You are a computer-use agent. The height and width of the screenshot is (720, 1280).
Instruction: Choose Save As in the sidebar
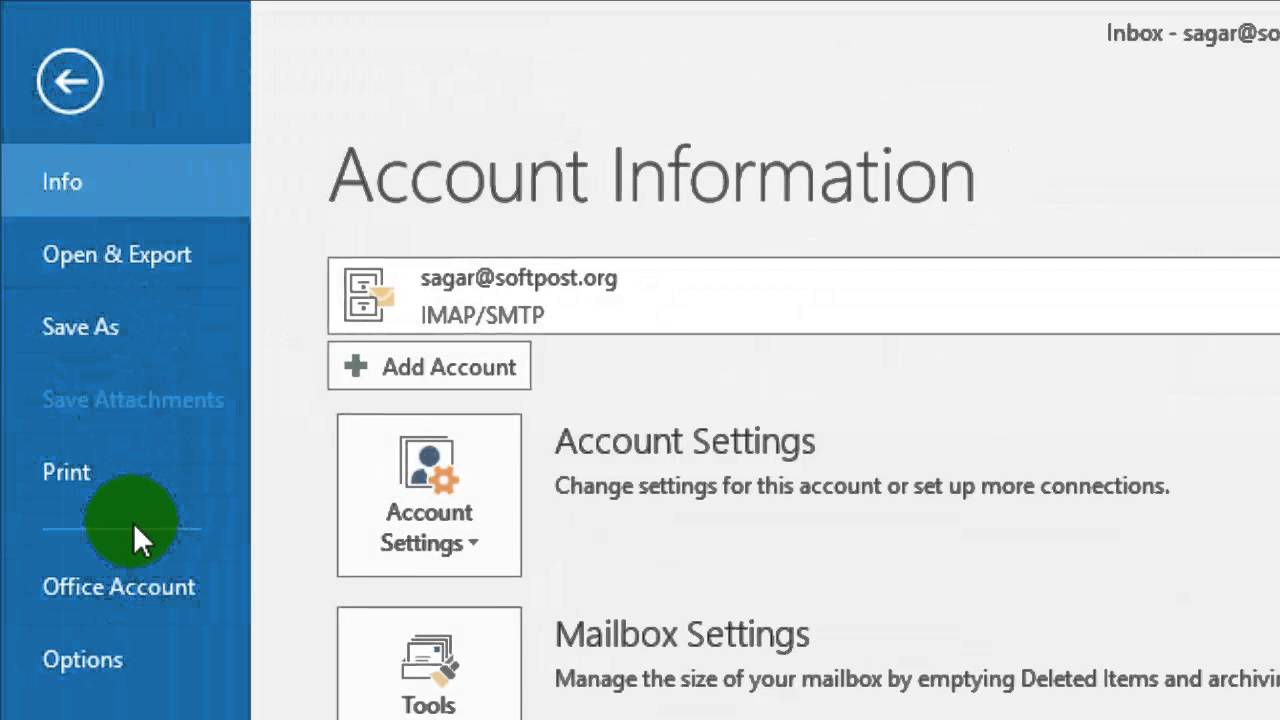[80, 327]
